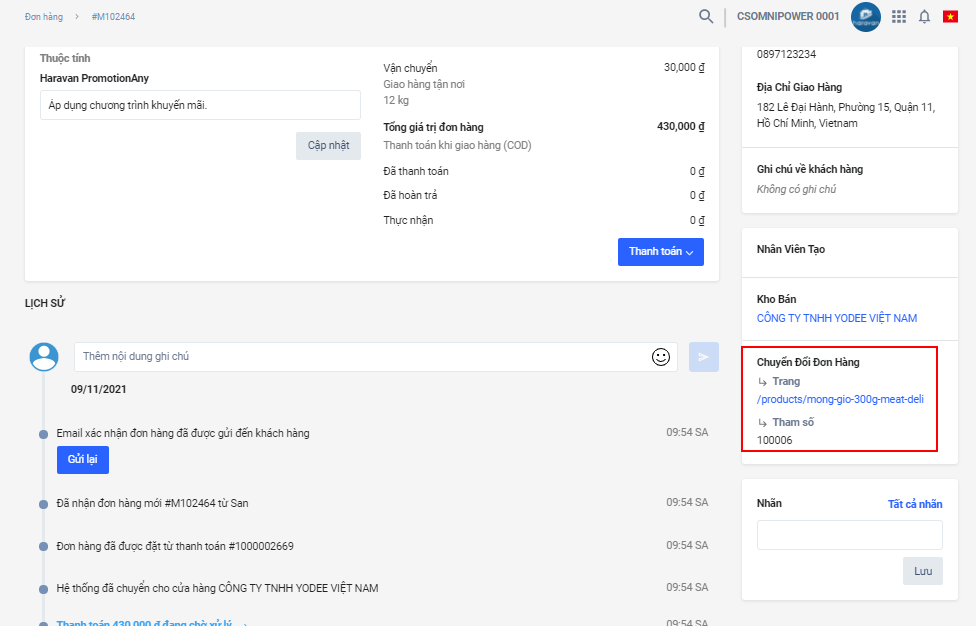Focus the Thêm nội dung ghi chú field

360,357
